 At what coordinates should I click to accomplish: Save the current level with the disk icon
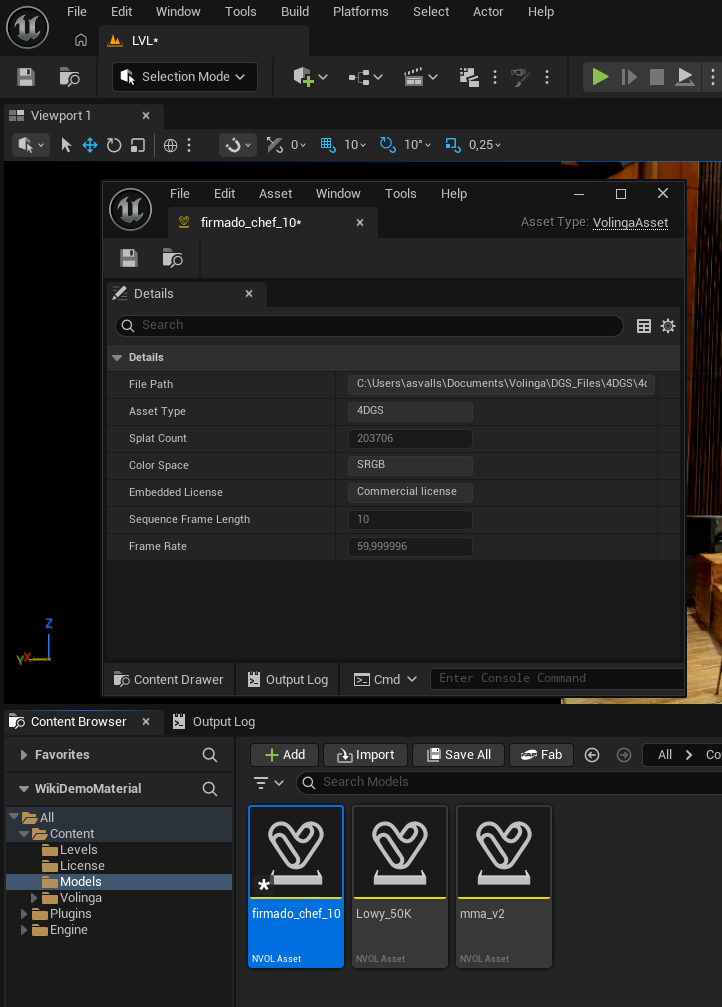(26, 77)
